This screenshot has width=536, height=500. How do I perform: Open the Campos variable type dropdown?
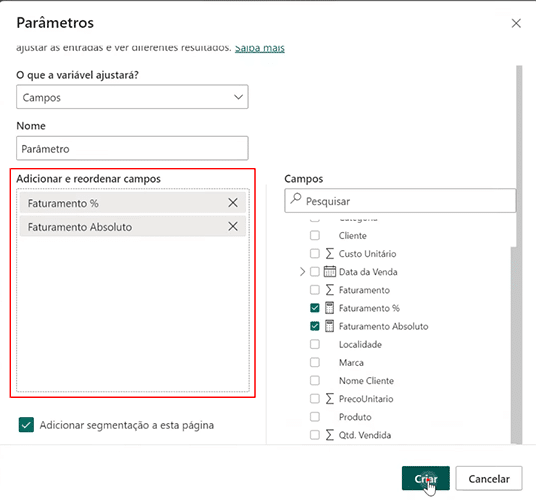(132, 97)
